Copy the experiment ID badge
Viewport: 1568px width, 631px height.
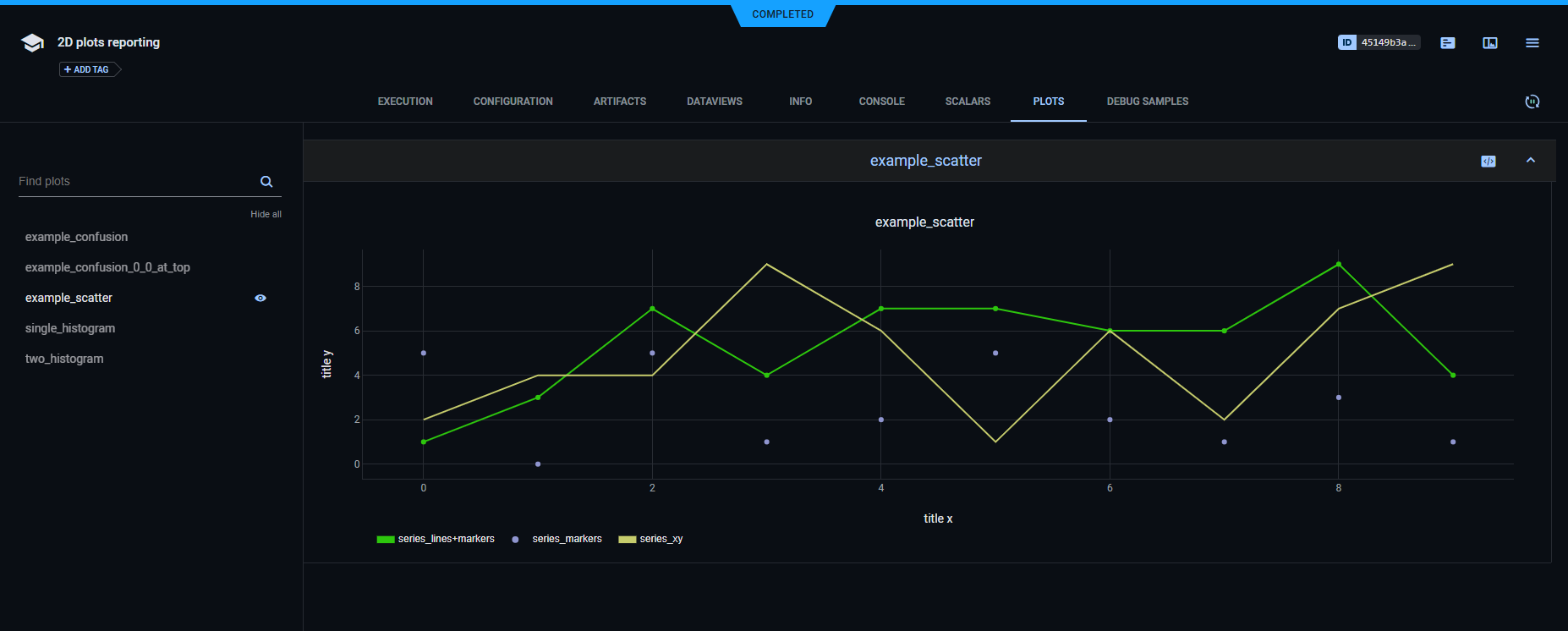pos(1378,42)
